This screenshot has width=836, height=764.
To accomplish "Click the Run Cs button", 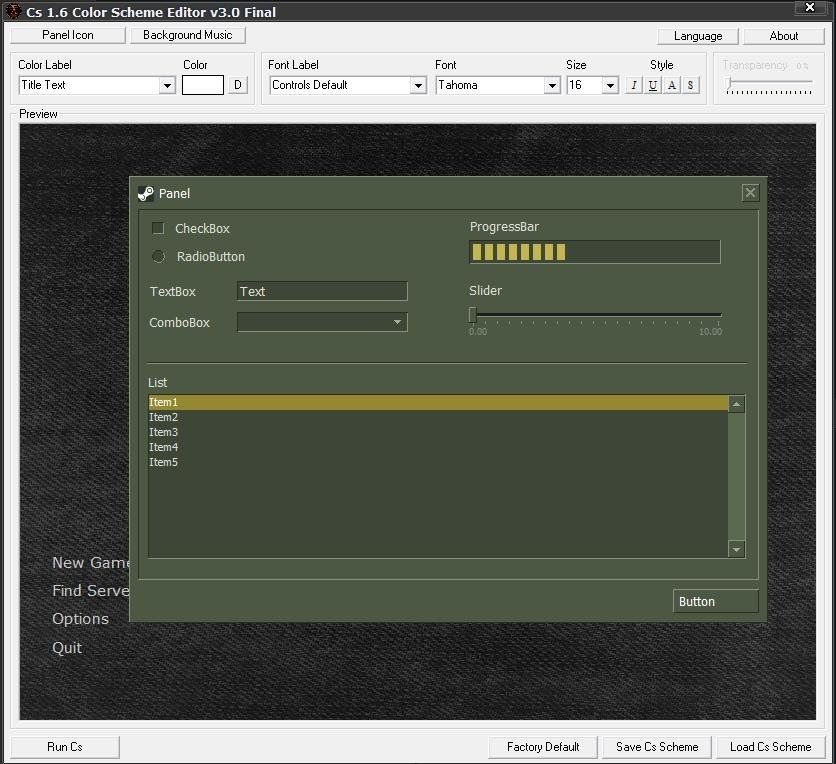I will click(65, 747).
